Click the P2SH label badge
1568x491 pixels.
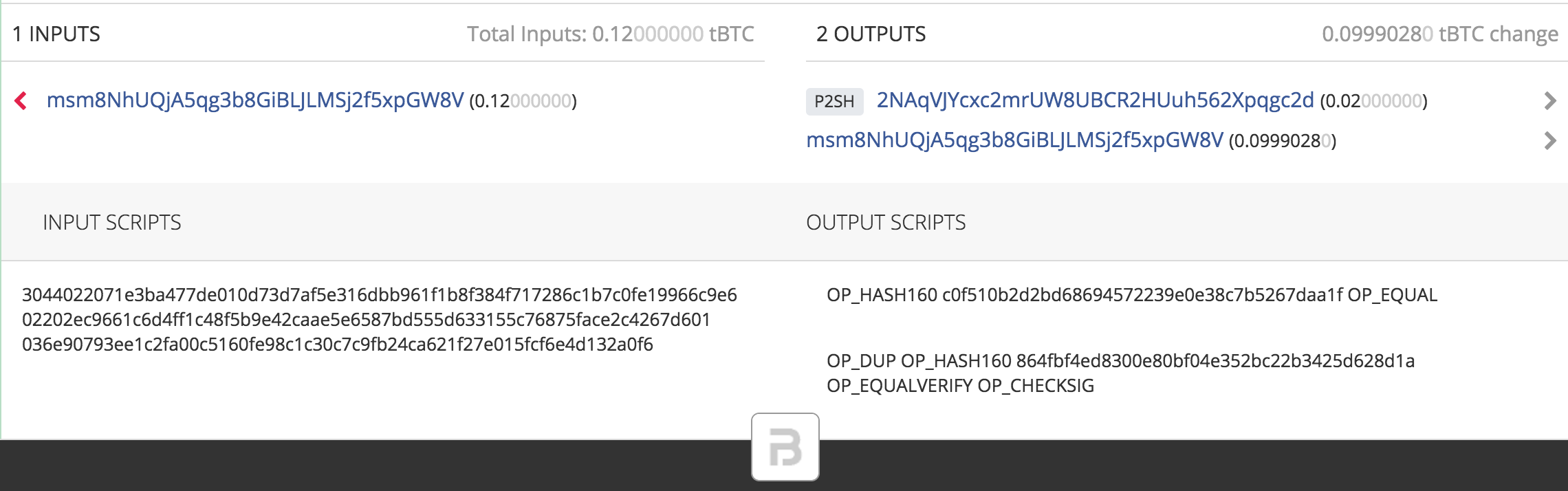click(x=834, y=102)
